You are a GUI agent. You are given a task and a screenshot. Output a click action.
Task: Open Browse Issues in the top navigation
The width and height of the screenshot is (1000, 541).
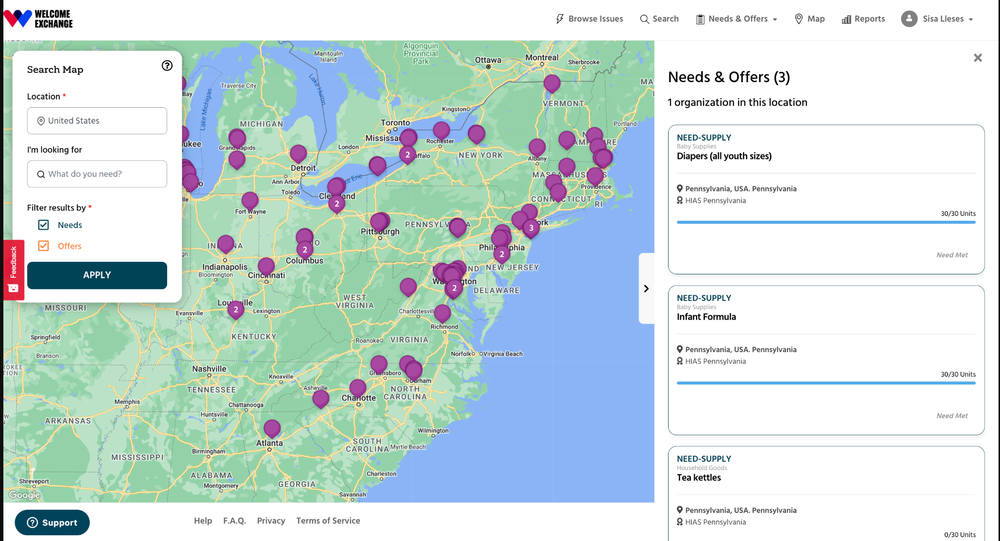589,19
